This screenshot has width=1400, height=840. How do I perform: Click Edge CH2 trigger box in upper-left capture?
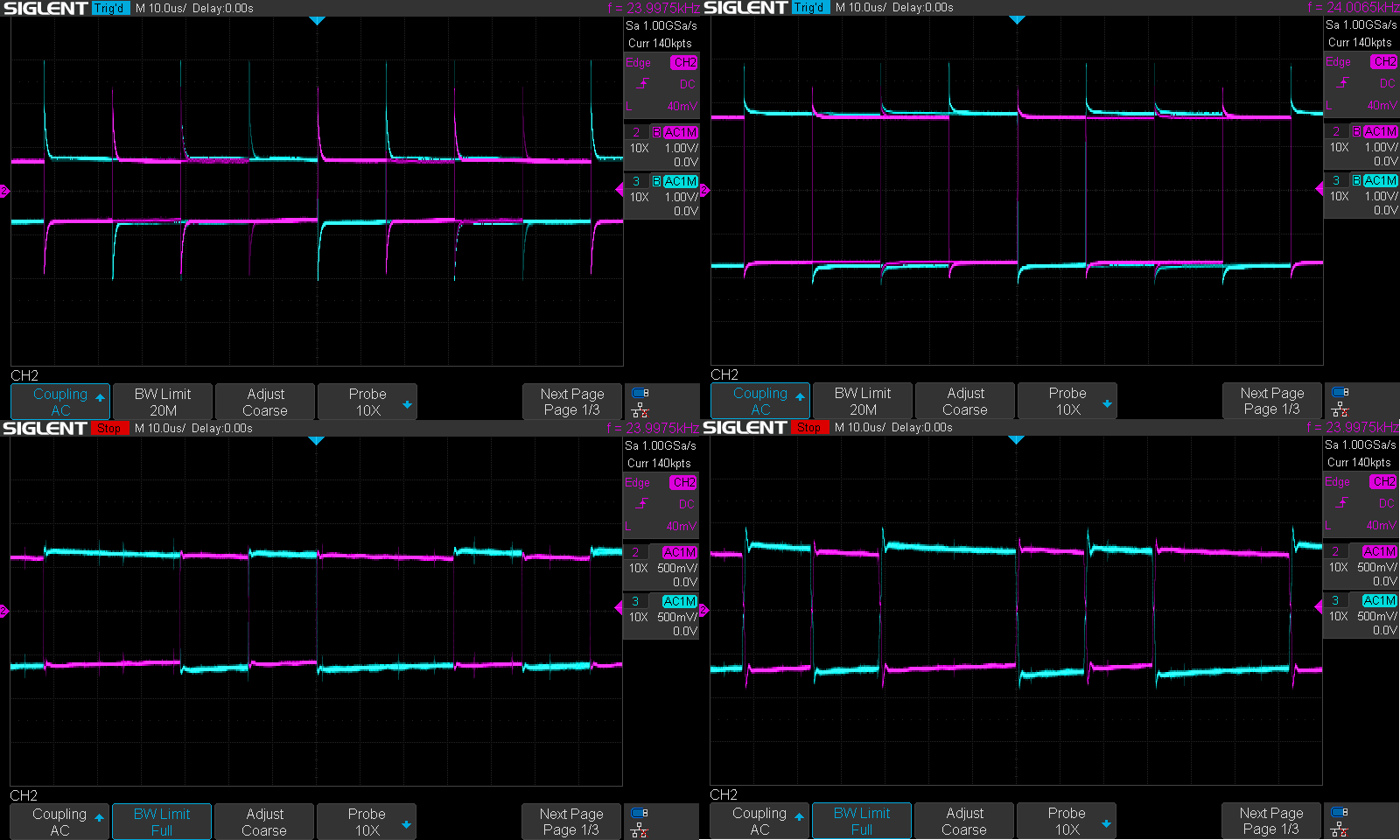[661, 84]
